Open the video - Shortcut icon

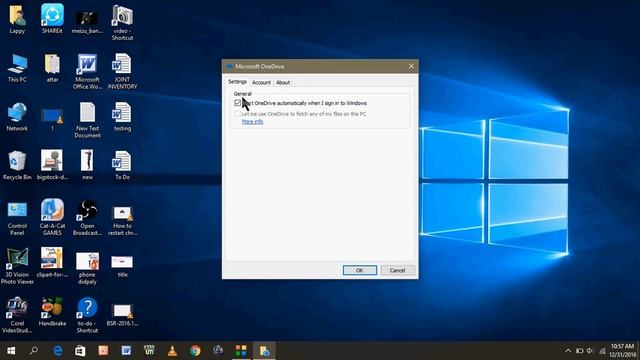(122, 22)
